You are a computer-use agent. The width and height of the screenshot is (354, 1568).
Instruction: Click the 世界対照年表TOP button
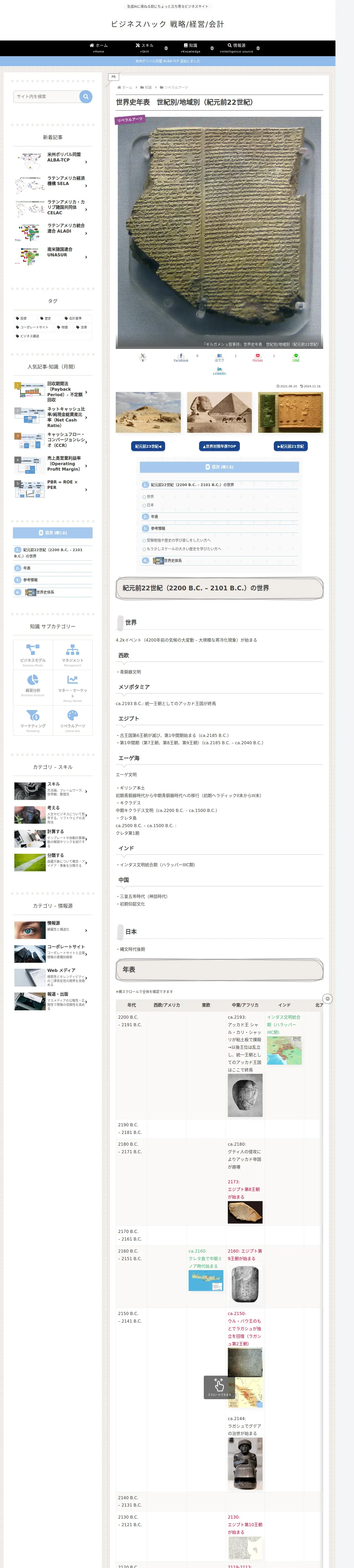[x=219, y=446]
